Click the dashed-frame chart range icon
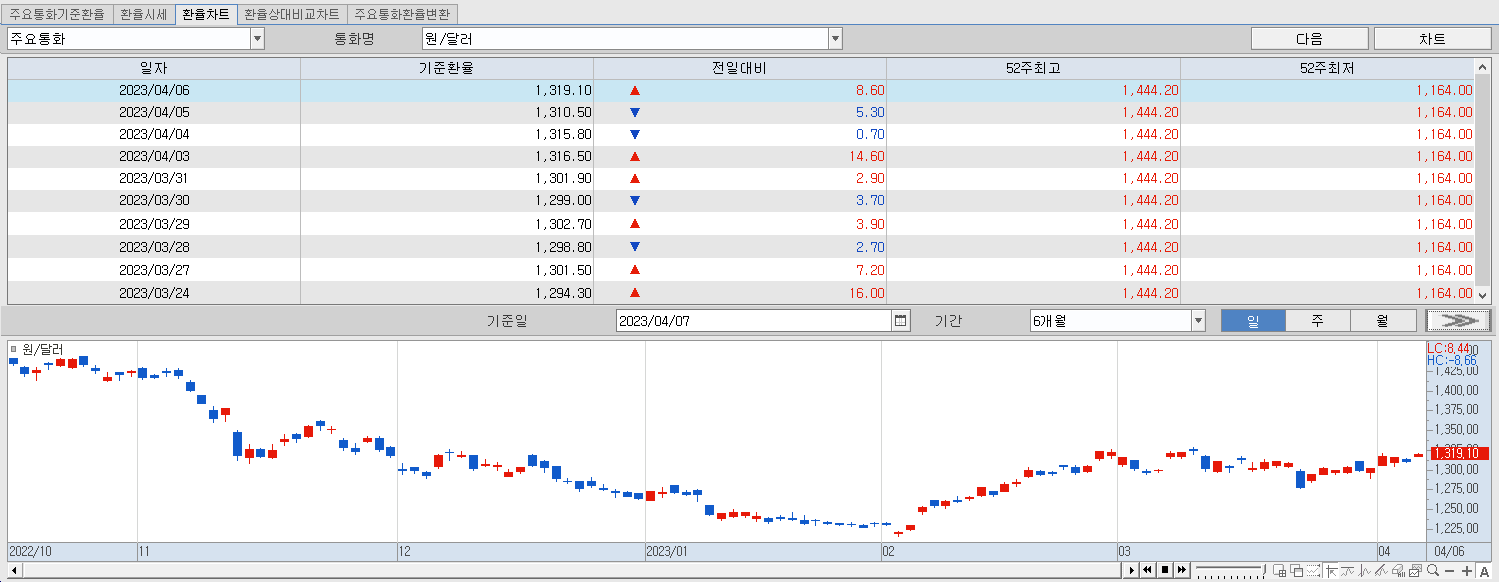Image resolution: width=1499 pixels, height=582 pixels. point(1313,571)
